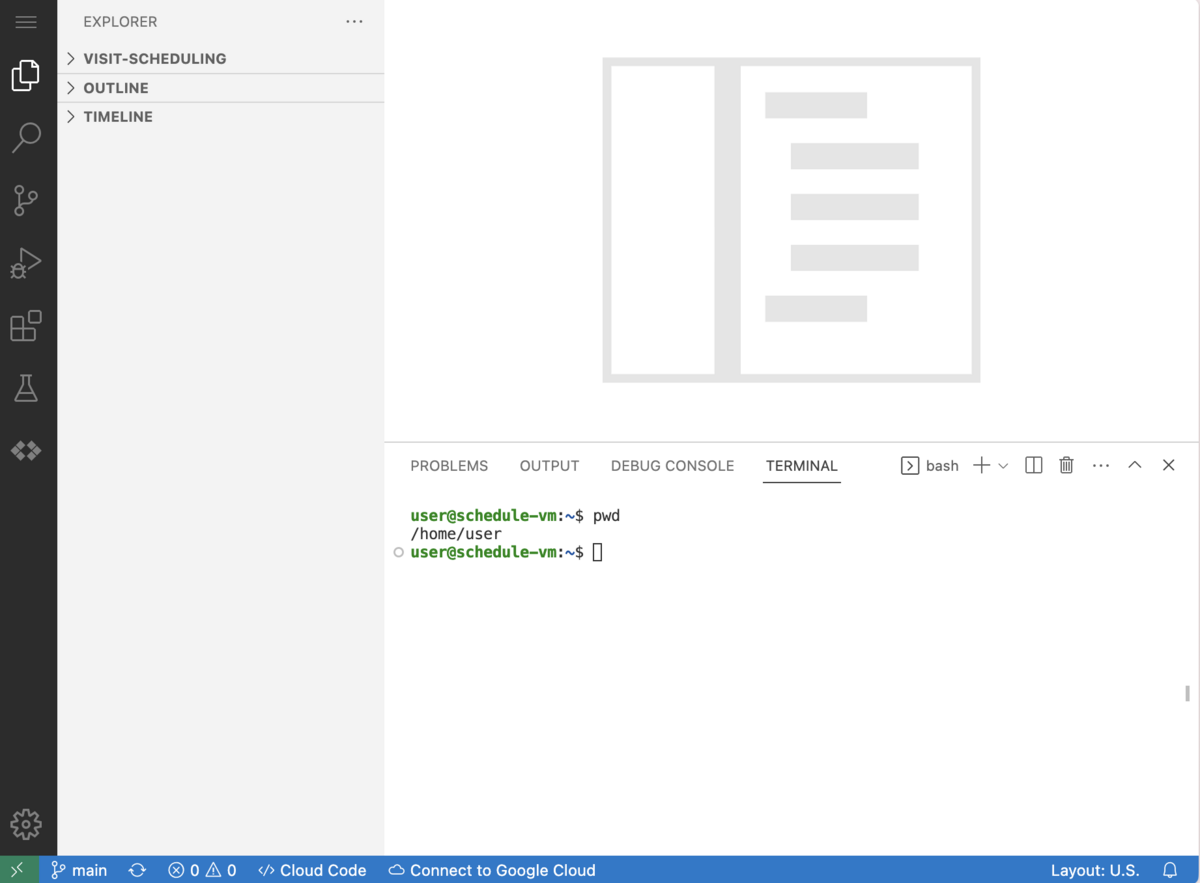
Task: Switch to the PROBLEMS tab
Action: tap(449, 465)
